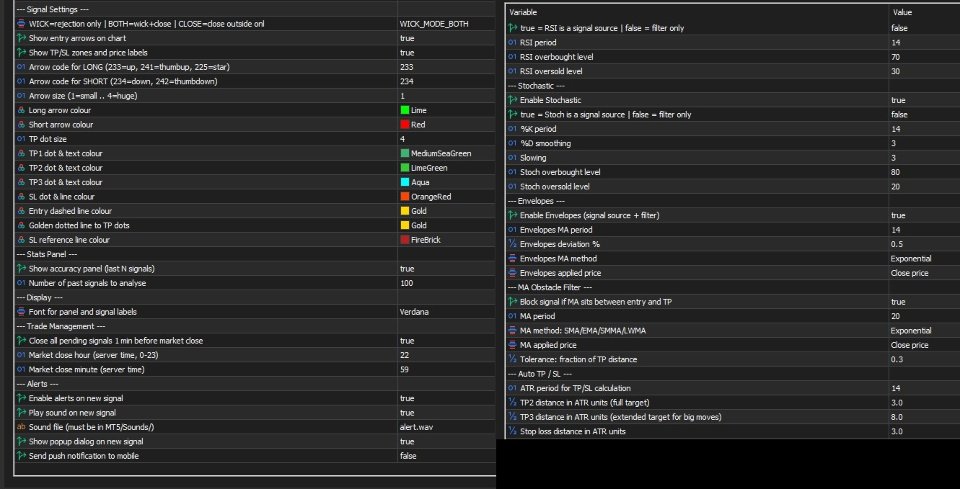Toggle the true value of 'Play sound on new signal'

[x=407, y=413]
